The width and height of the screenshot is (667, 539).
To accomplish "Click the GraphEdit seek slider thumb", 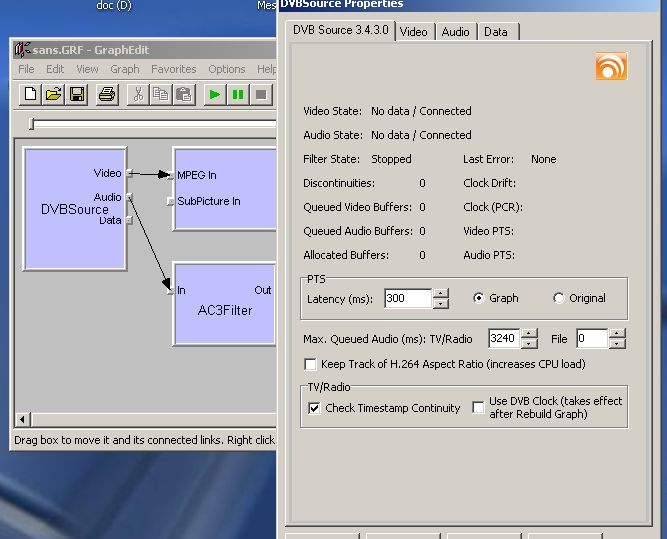I will [x=31, y=124].
